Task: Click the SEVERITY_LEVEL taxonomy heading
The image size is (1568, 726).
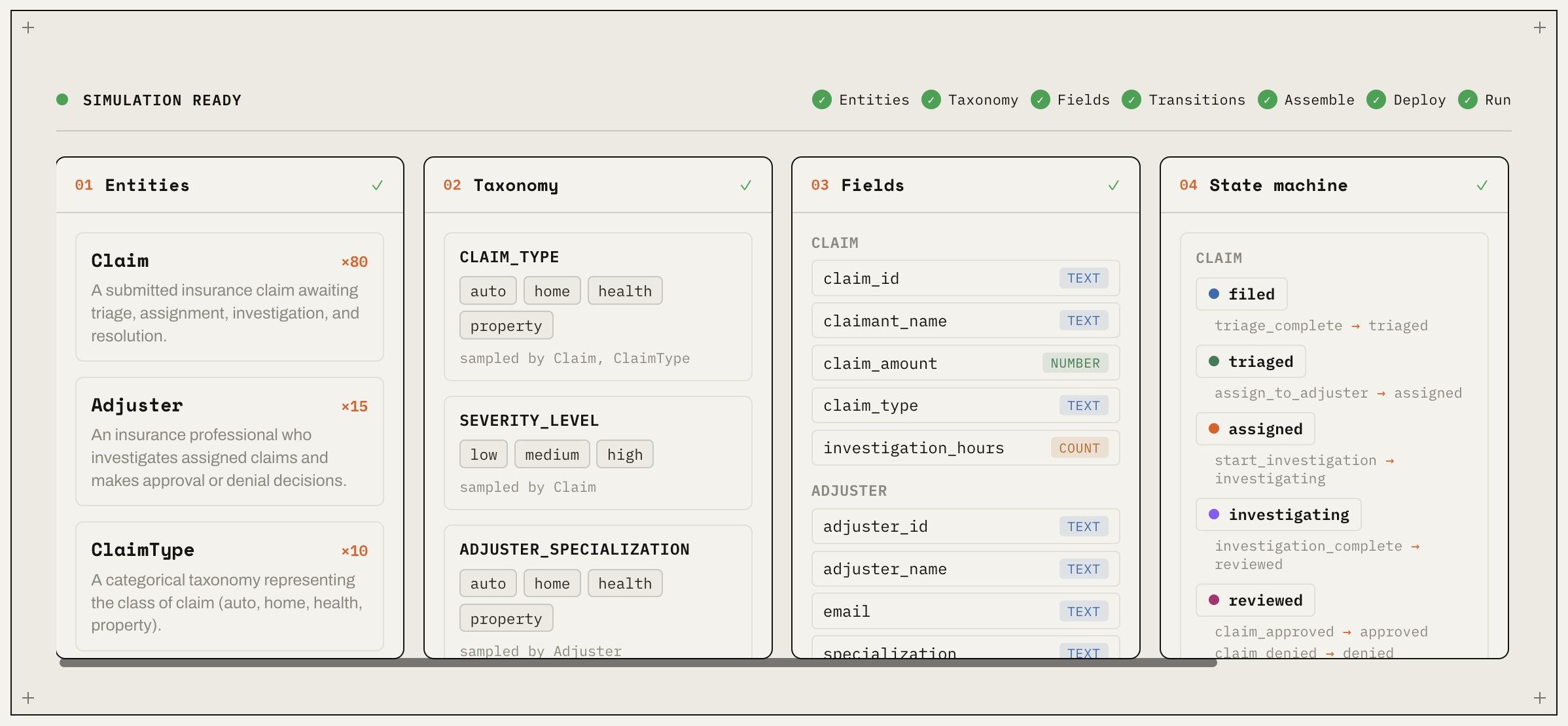Action: (x=529, y=421)
